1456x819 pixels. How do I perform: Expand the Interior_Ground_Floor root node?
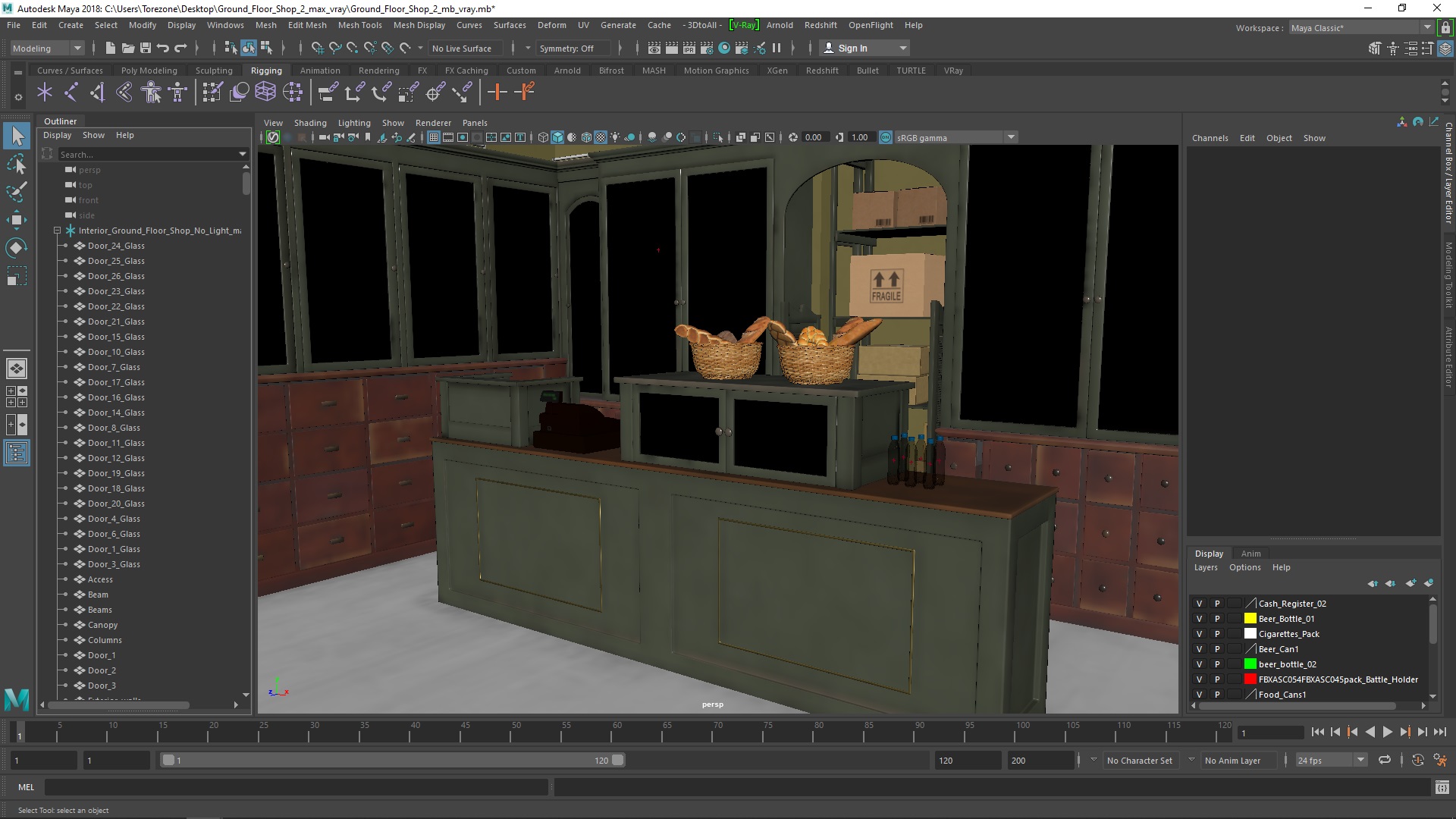point(55,230)
